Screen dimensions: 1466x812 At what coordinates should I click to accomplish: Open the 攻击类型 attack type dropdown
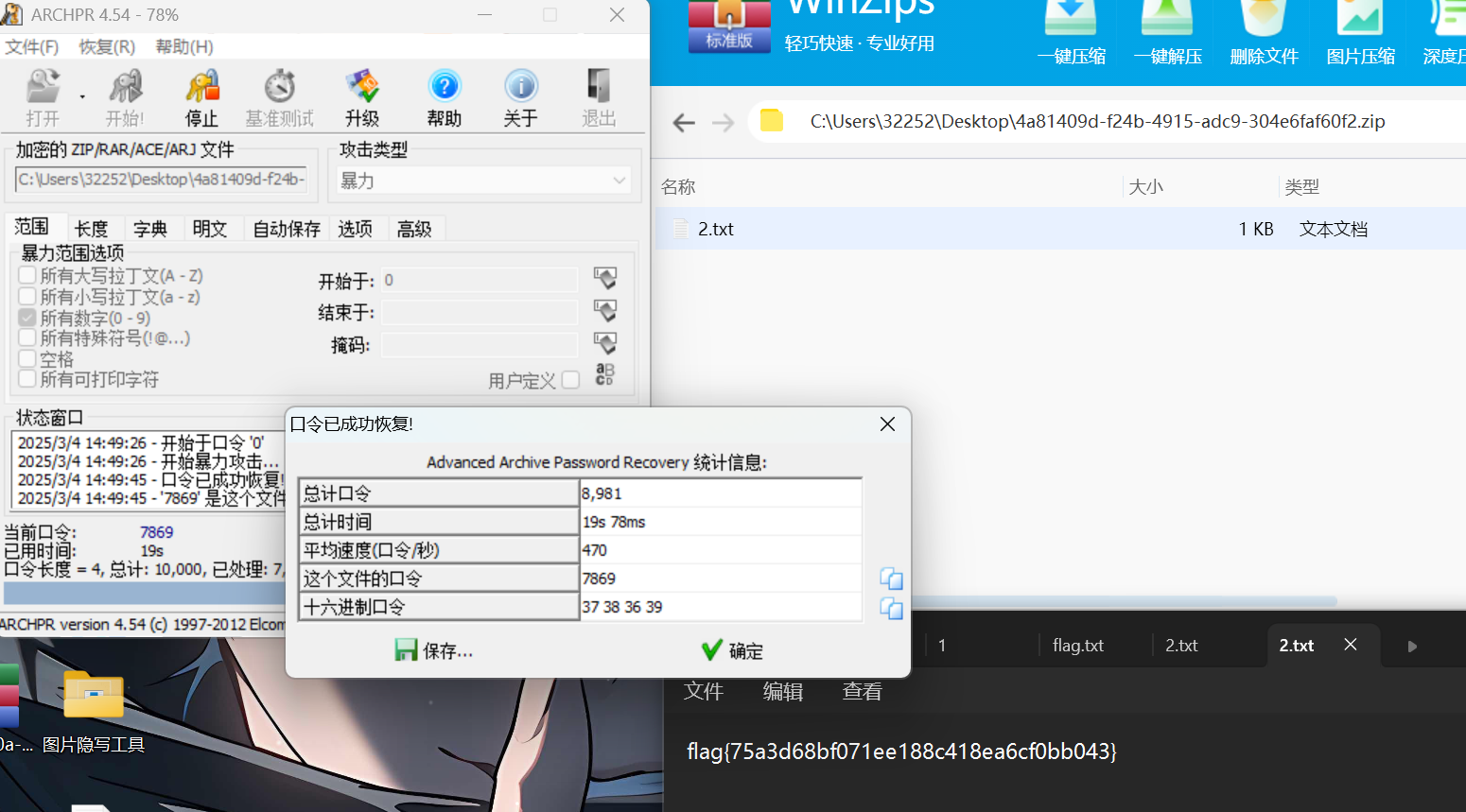tap(482, 180)
